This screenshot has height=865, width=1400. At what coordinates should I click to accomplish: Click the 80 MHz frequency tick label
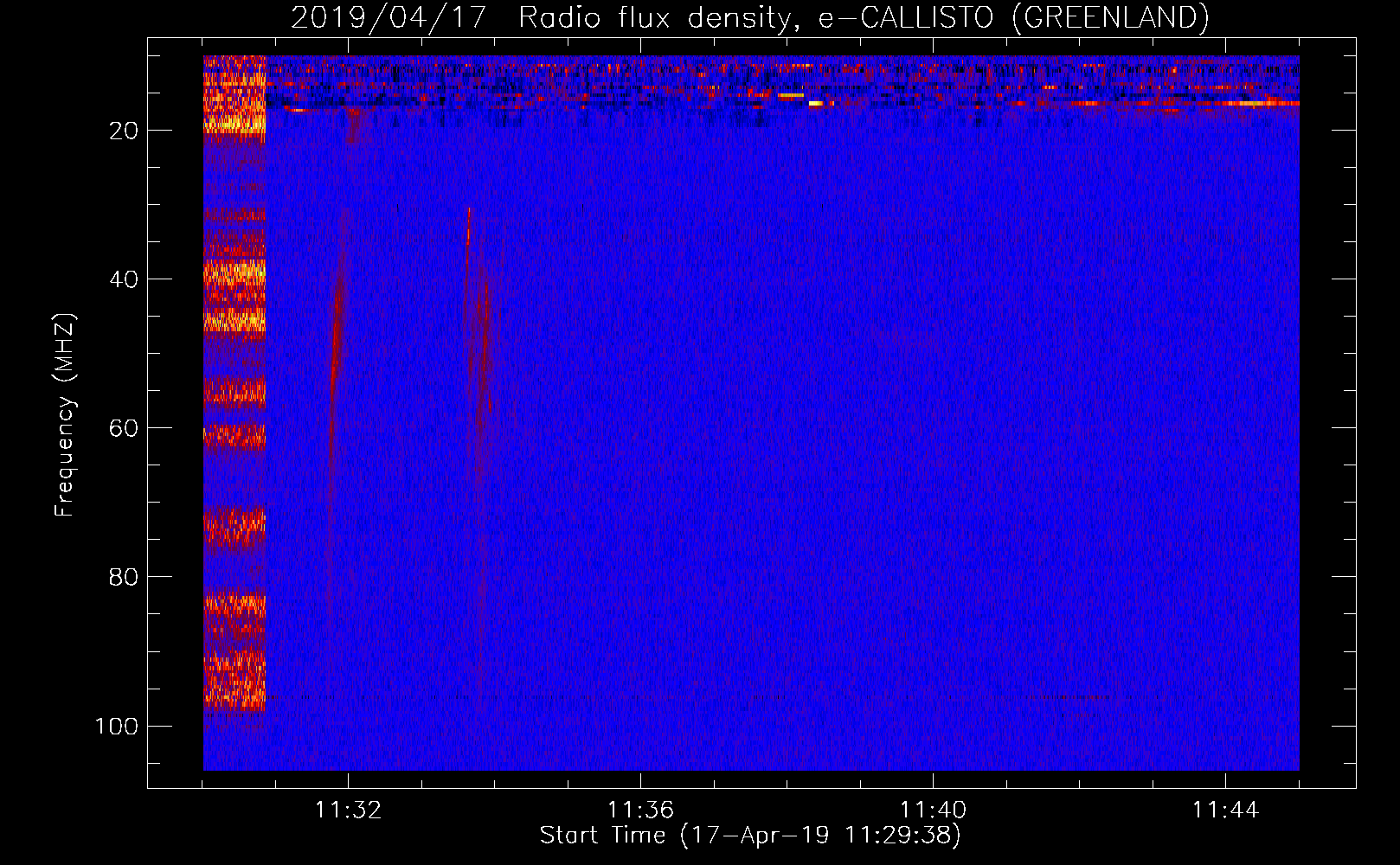124,577
